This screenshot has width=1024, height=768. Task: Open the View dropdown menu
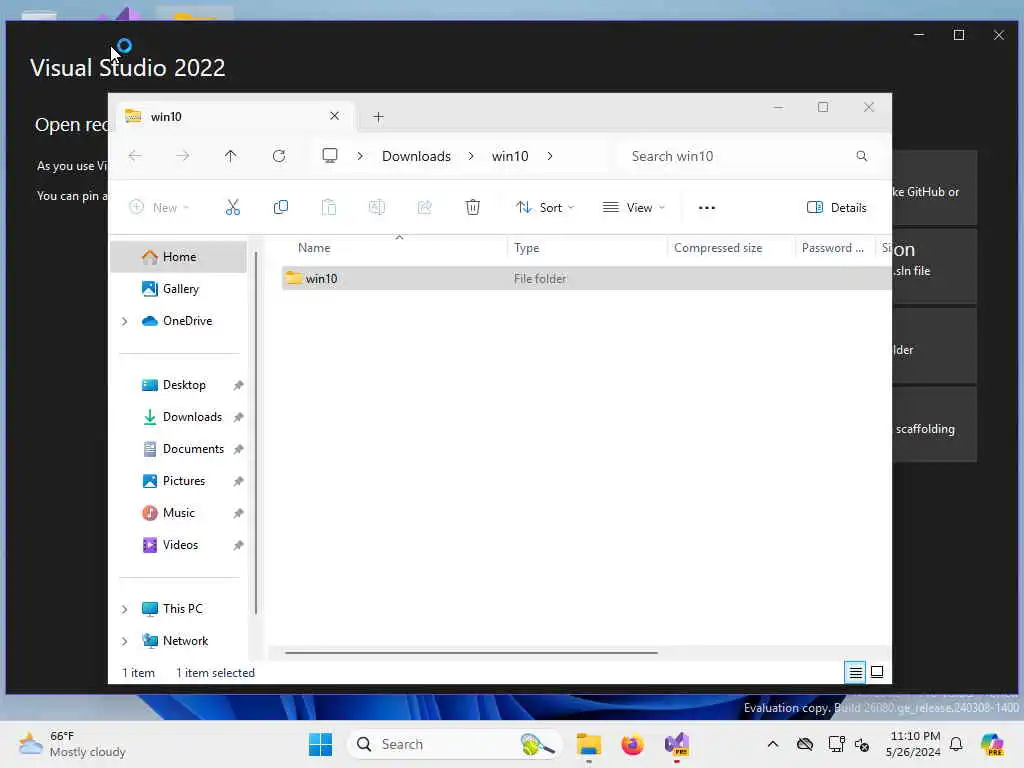633,208
